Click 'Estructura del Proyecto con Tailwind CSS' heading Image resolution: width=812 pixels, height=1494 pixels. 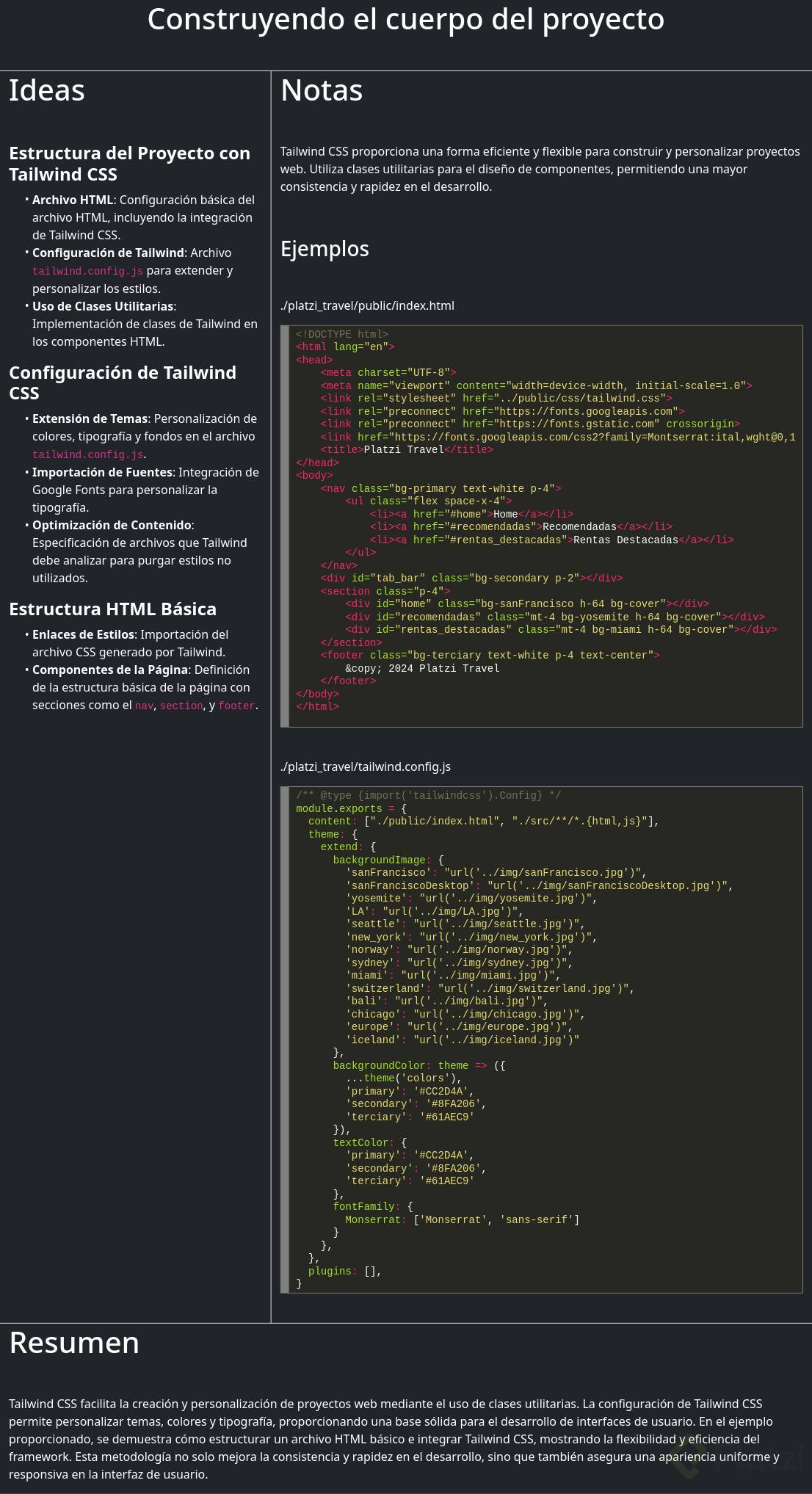coord(129,164)
